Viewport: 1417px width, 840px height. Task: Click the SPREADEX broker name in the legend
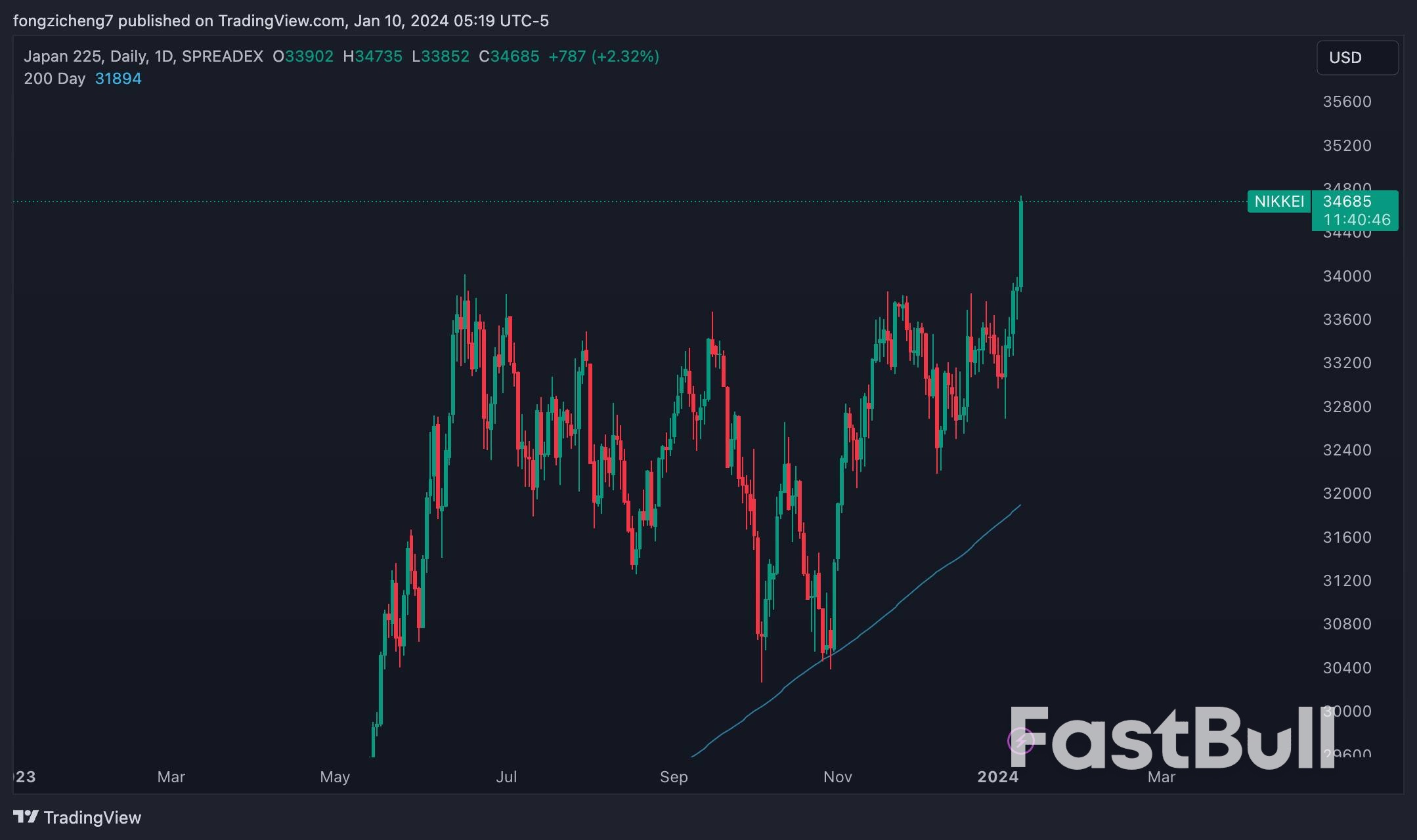[x=223, y=56]
